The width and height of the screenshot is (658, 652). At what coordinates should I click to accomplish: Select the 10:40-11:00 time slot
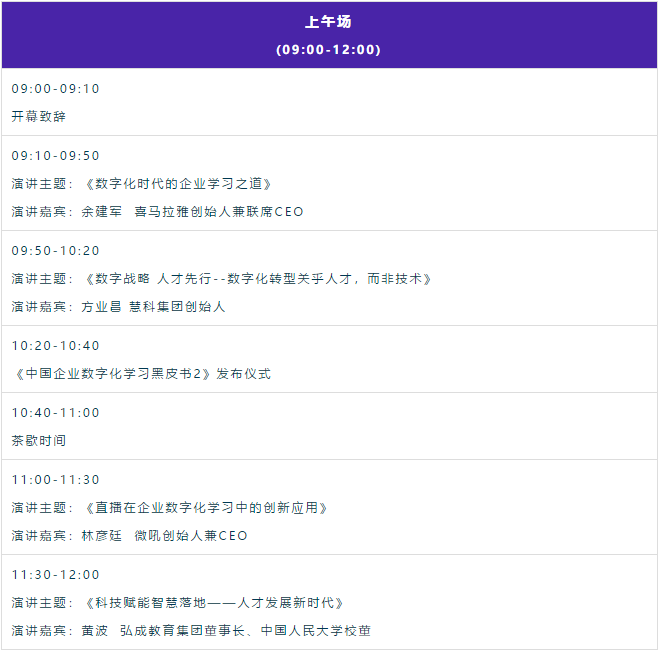(x=56, y=413)
